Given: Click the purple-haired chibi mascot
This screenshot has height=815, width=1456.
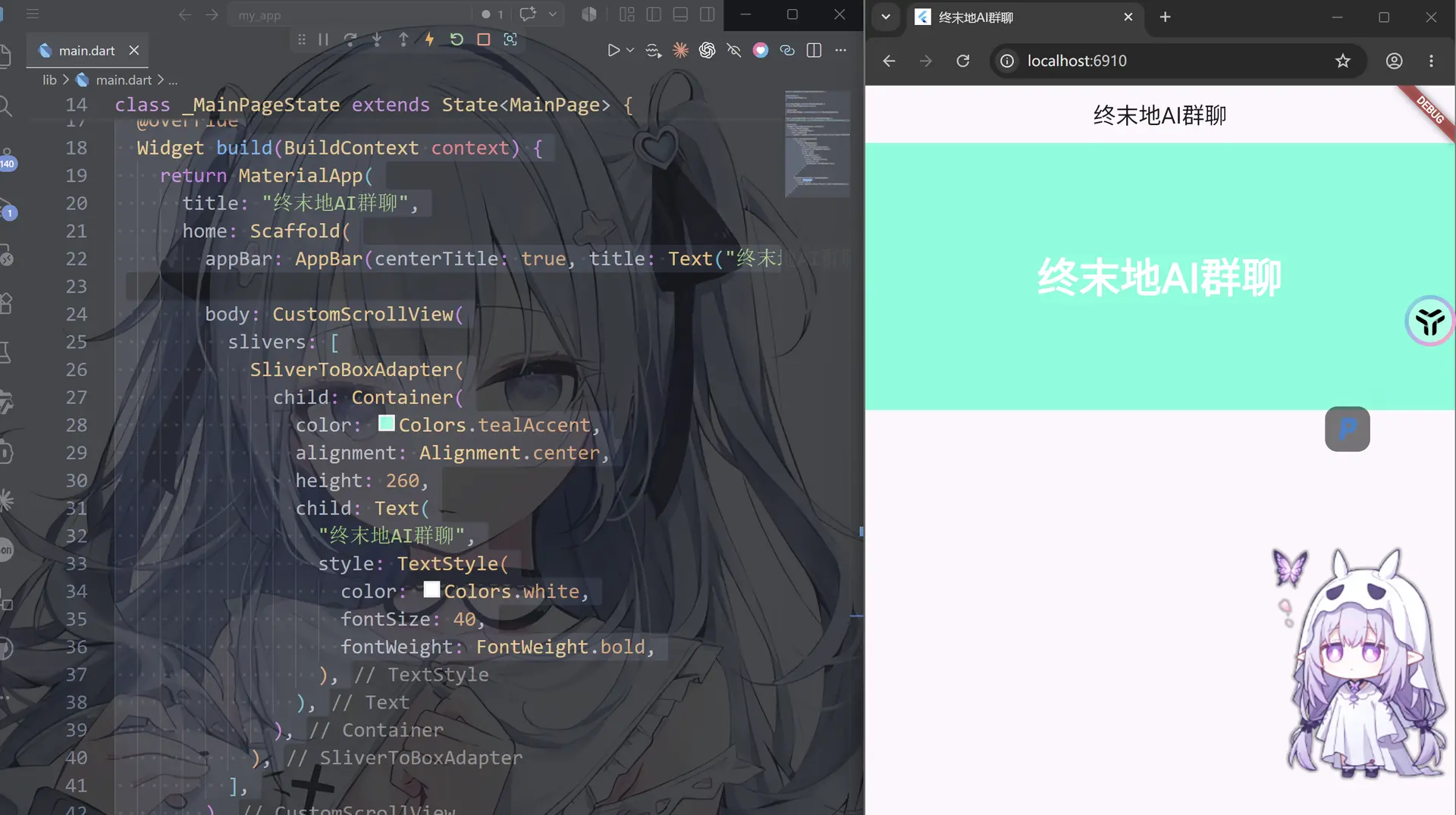Looking at the screenshot, I should (1365, 663).
